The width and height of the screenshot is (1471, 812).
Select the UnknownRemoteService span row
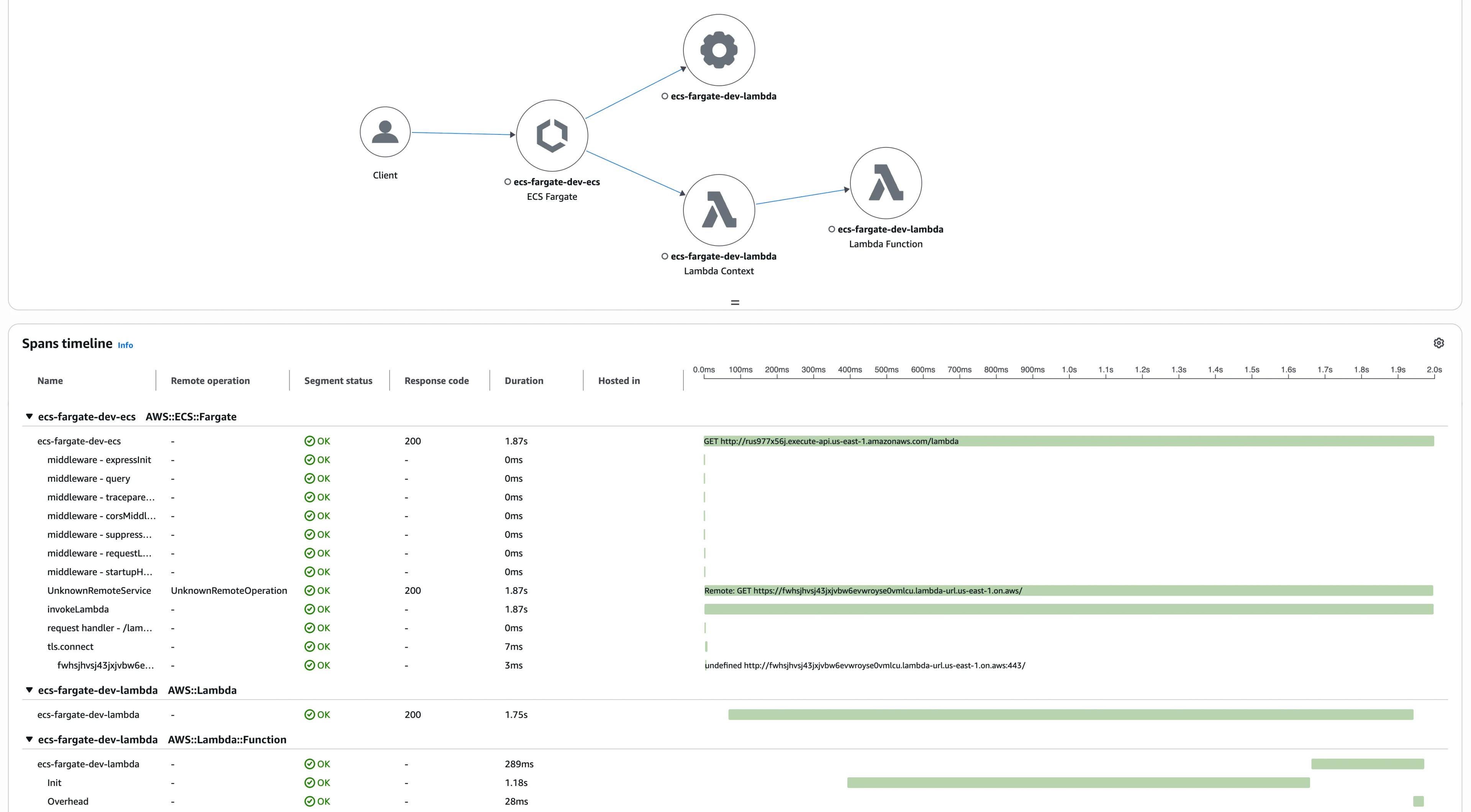click(x=99, y=591)
